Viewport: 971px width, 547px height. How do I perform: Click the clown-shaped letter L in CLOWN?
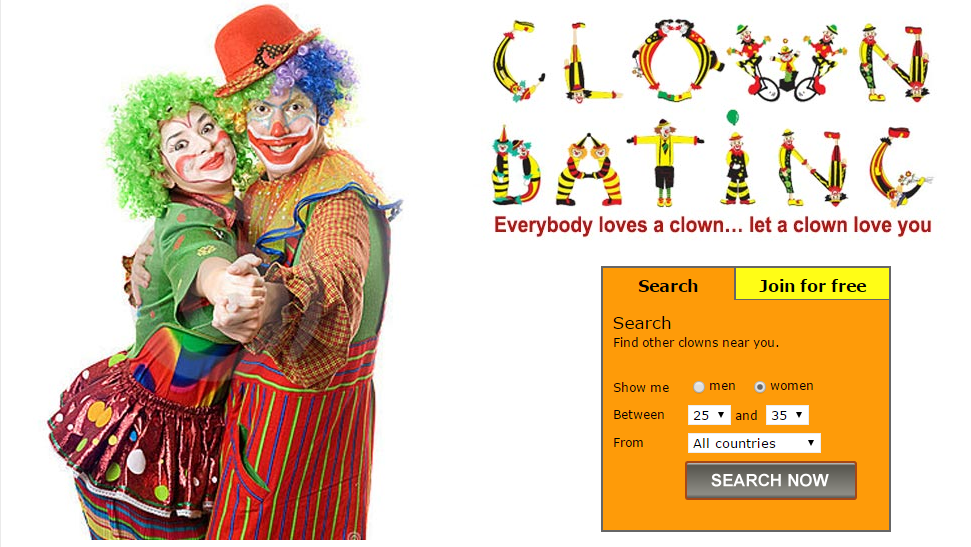pos(588,62)
